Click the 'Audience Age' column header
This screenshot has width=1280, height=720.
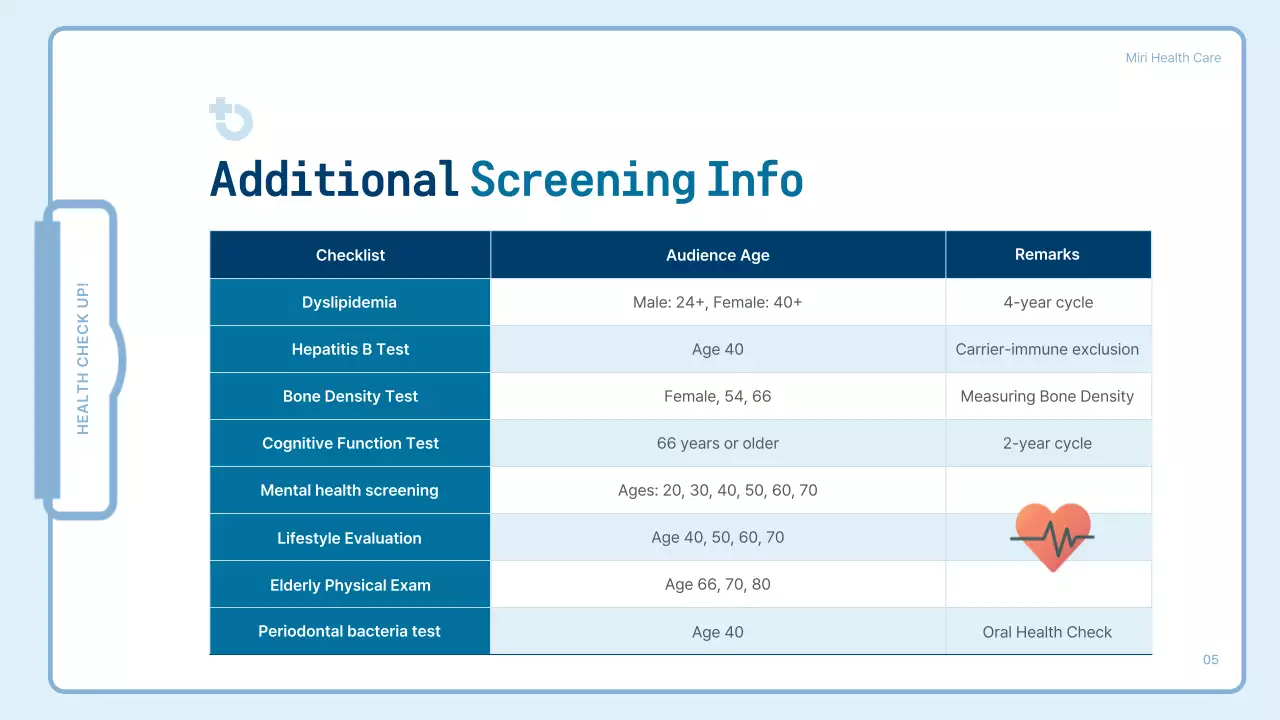(717, 255)
